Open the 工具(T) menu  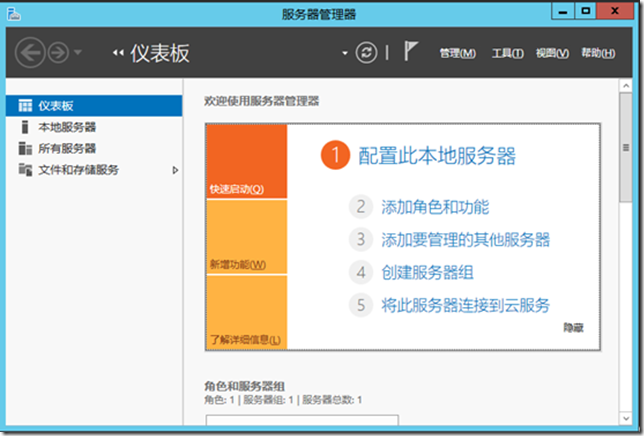click(x=508, y=53)
